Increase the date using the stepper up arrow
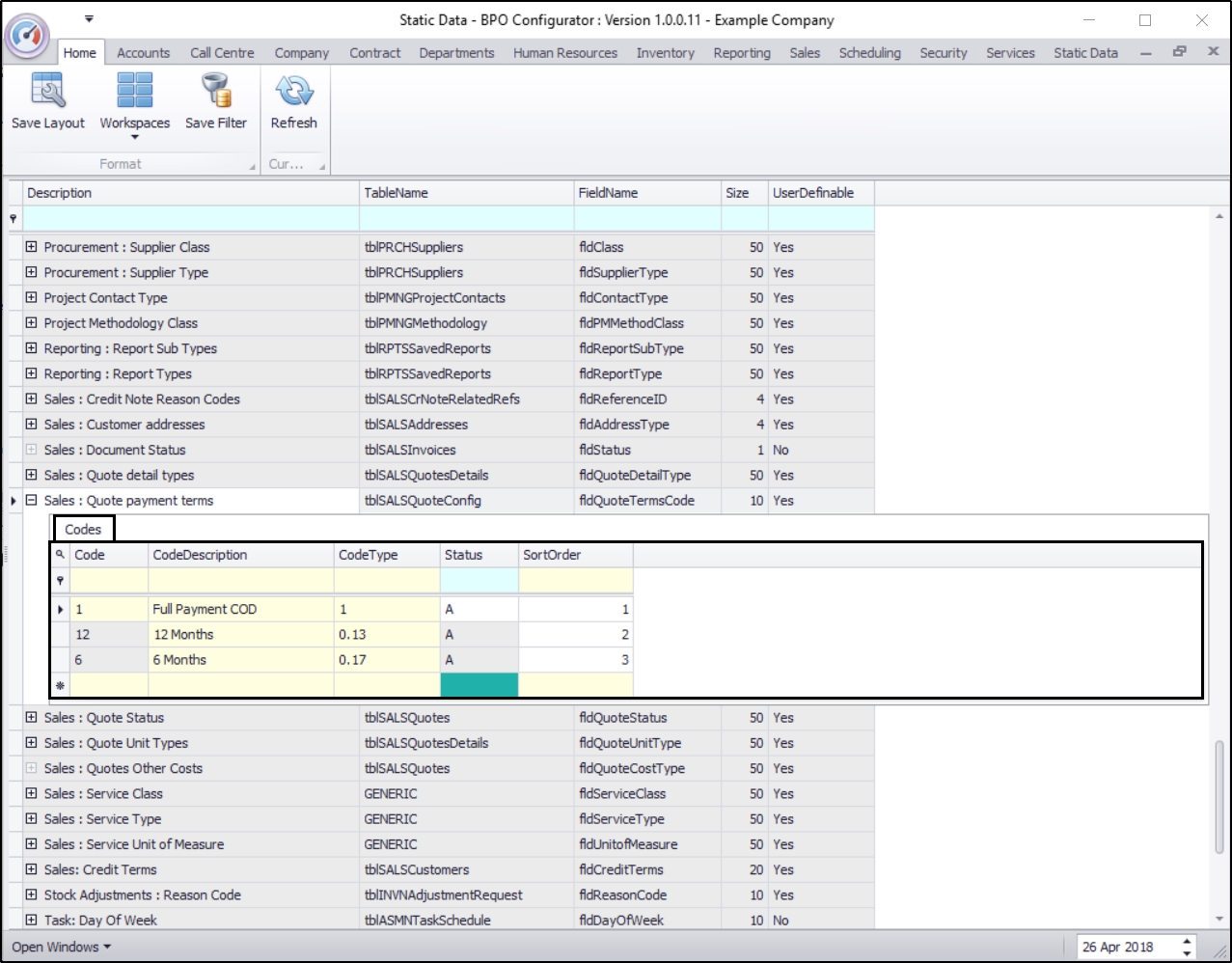 click(x=1187, y=941)
